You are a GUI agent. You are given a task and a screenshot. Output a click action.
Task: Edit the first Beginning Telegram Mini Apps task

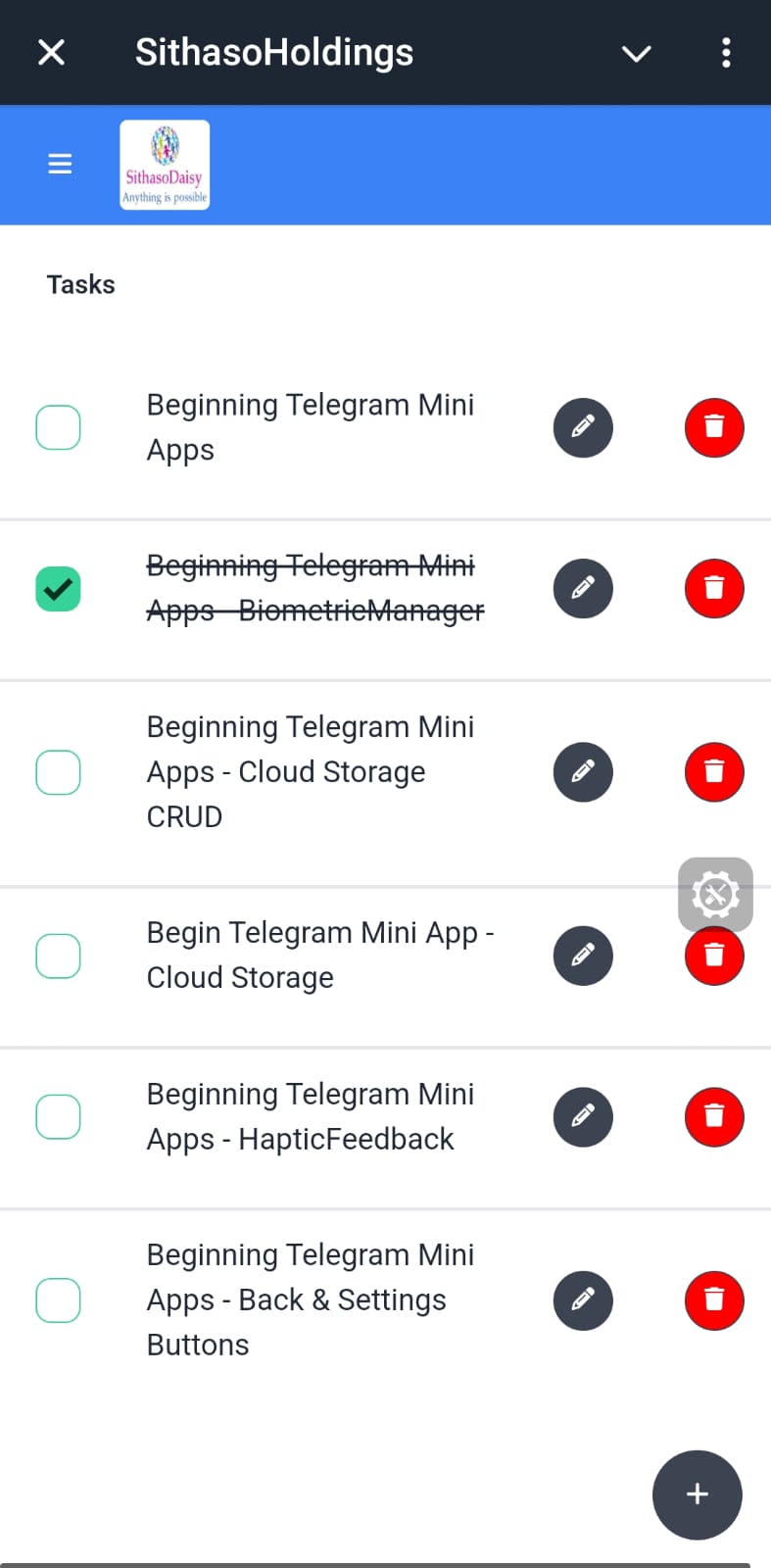pyautogui.click(x=583, y=428)
